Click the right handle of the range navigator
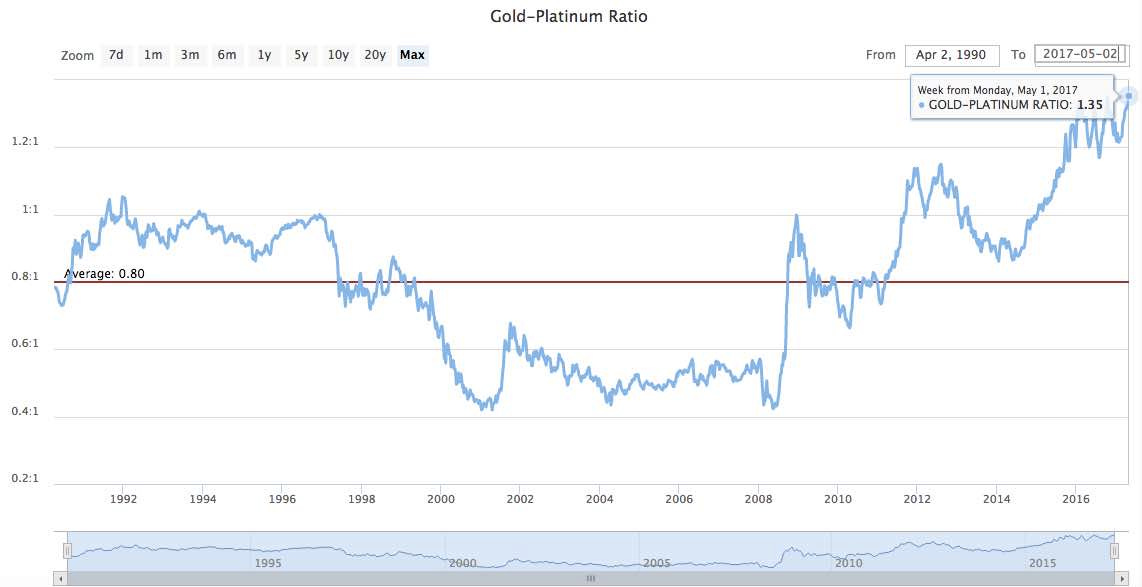The width and height of the screenshot is (1142, 587). (x=1117, y=550)
